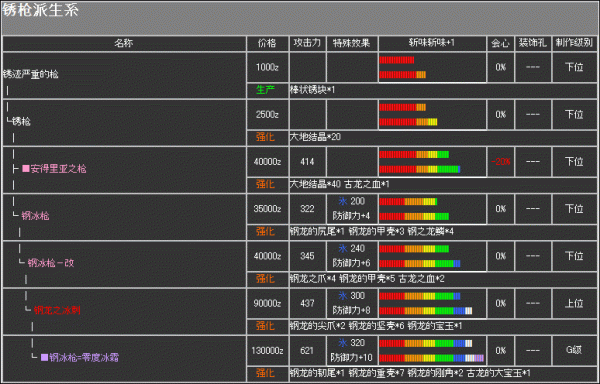Open the 钢冰枪-改 weapon entry
This screenshot has height=384, width=600.
point(51,263)
